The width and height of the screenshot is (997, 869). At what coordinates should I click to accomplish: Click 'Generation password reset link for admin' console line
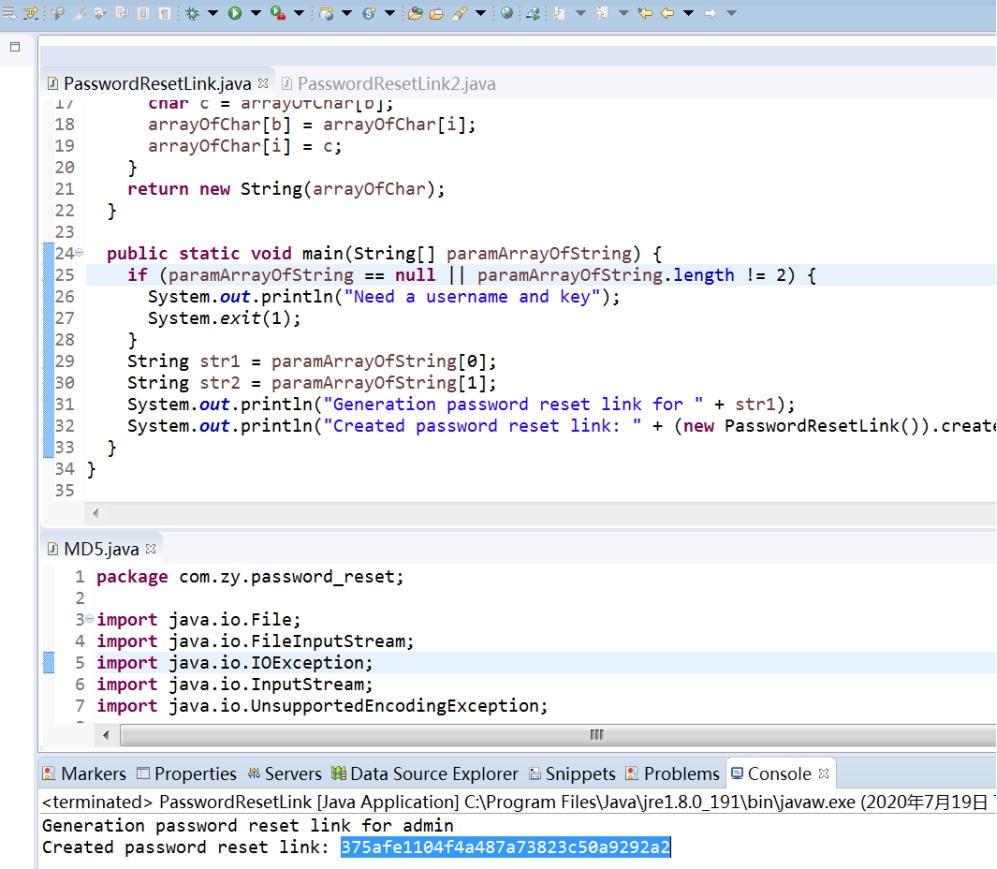[247, 825]
